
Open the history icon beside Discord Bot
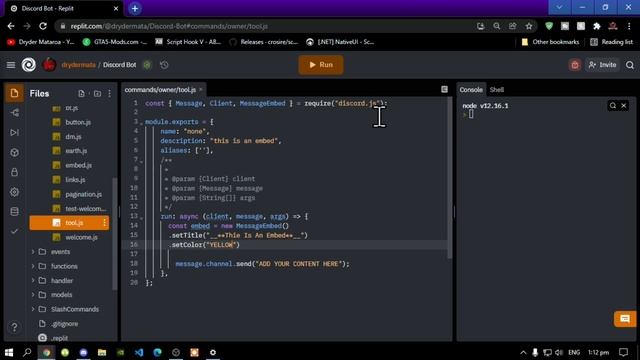tap(164, 64)
